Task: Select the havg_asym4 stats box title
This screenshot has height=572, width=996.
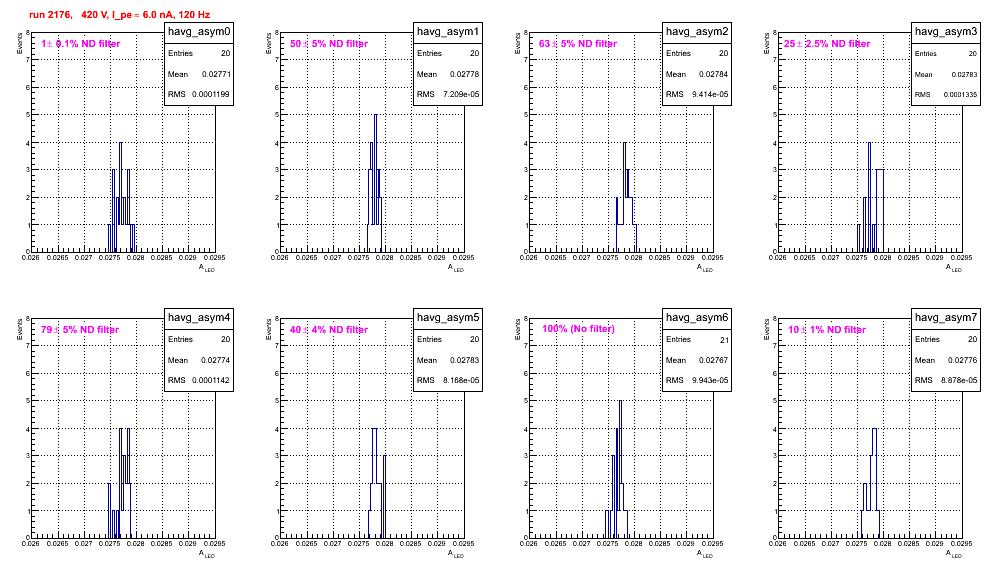Action: pos(199,317)
